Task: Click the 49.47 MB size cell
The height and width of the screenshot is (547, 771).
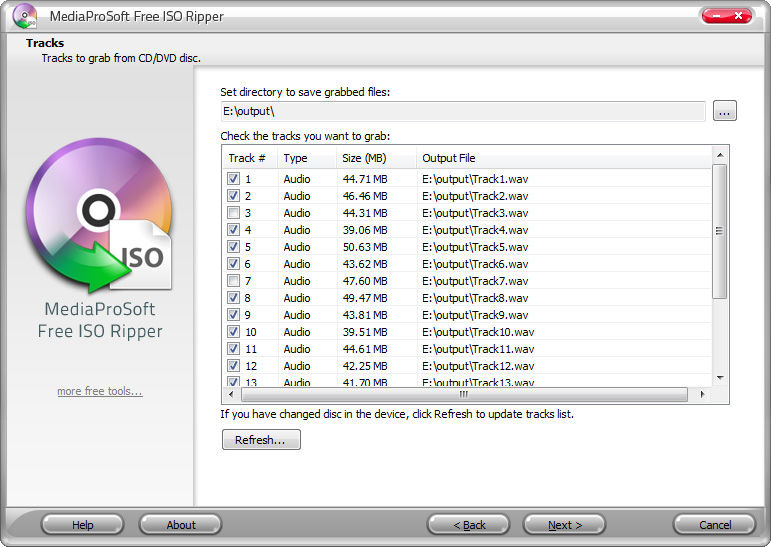Action: pos(365,298)
